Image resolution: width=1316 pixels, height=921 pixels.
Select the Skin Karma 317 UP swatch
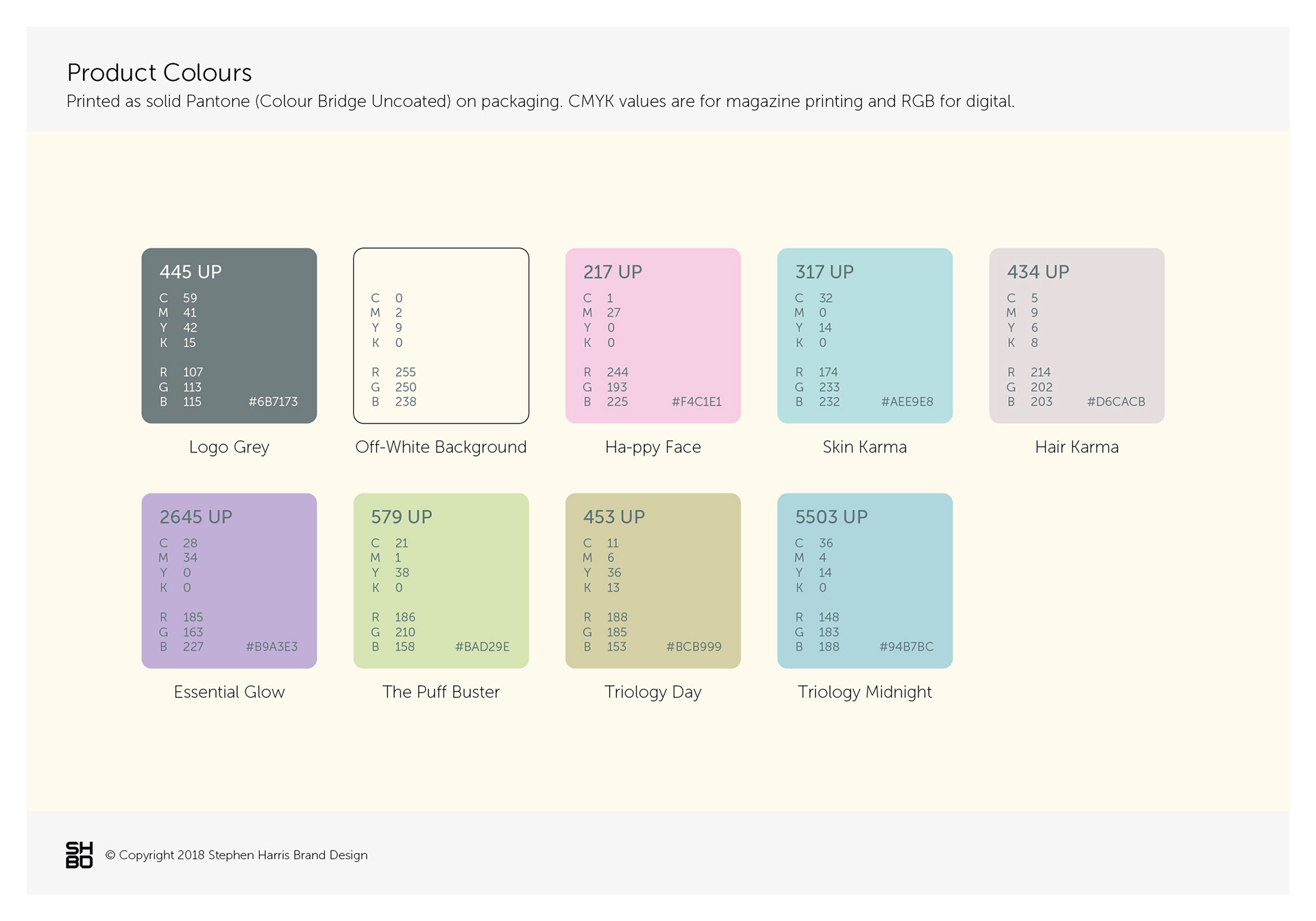(864, 335)
